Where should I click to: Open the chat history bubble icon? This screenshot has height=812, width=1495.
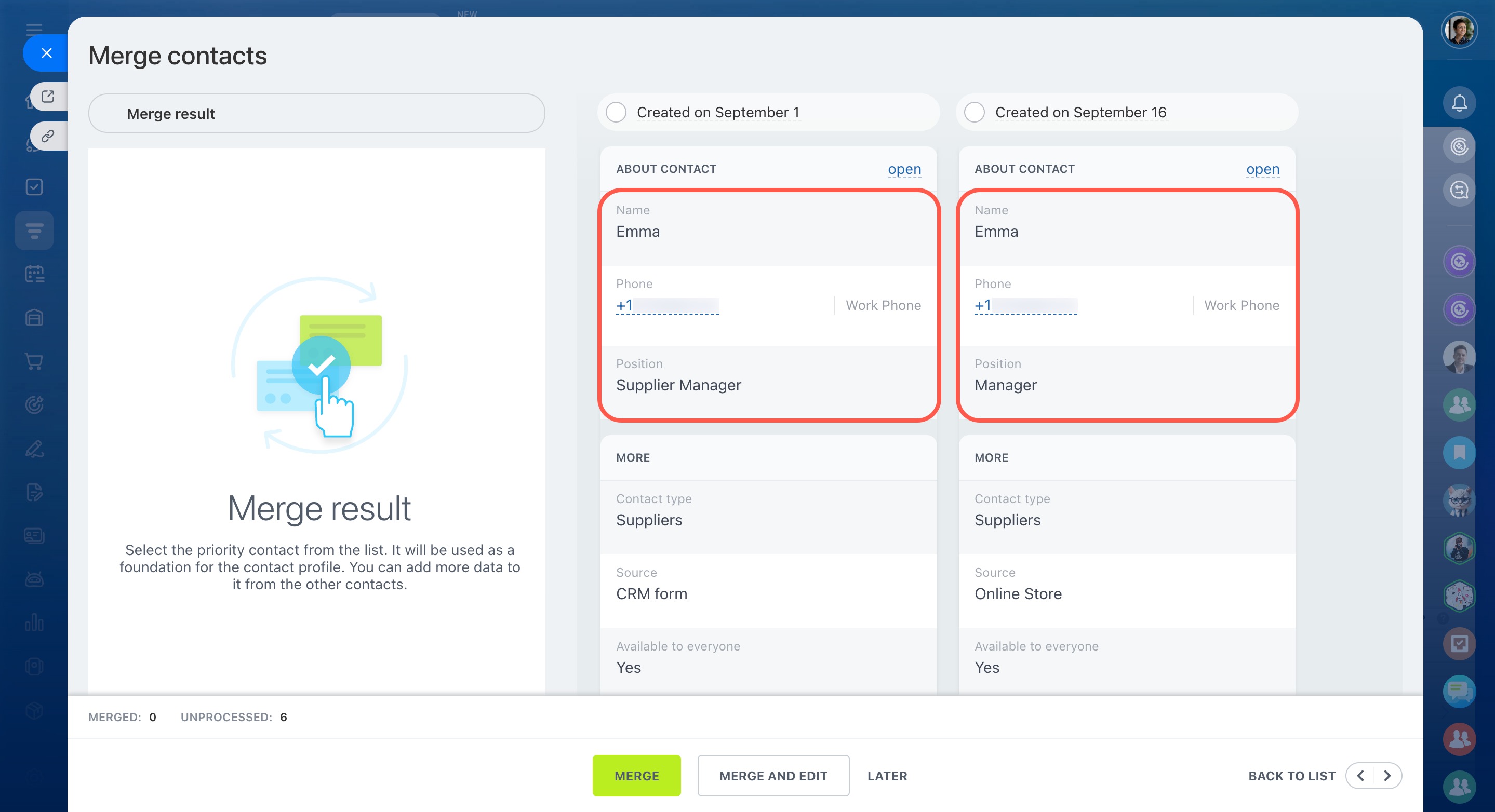(x=1459, y=190)
